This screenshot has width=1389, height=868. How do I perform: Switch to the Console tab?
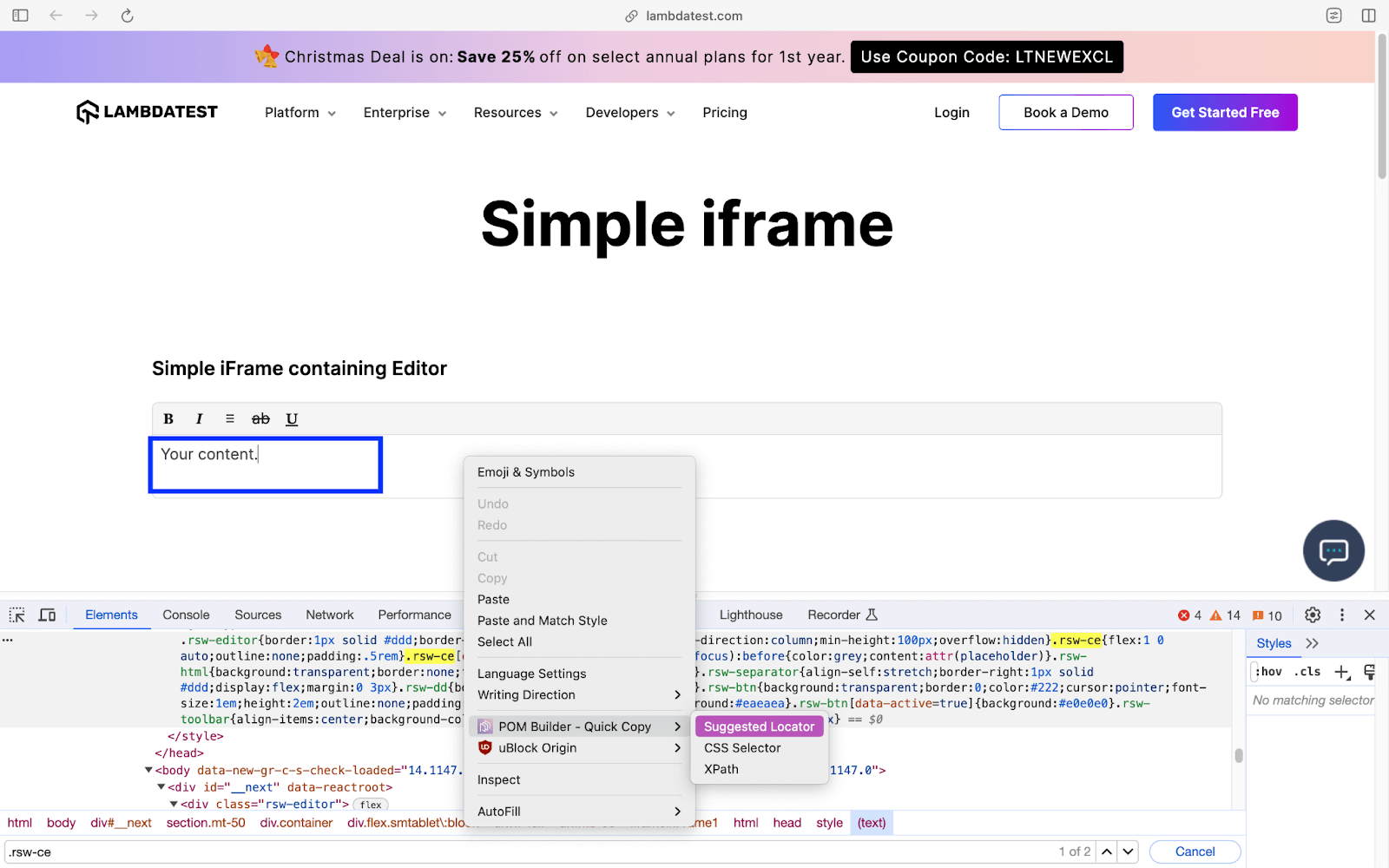(185, 615)
